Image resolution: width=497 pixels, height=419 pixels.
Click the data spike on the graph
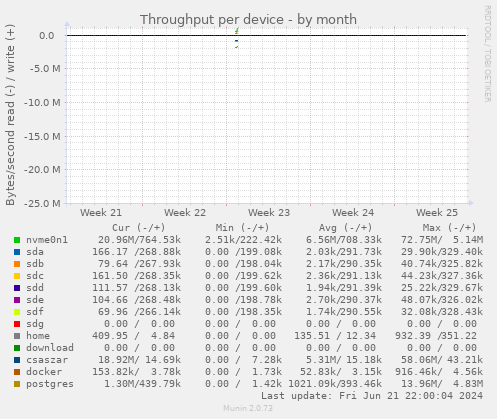pos(236,38)
